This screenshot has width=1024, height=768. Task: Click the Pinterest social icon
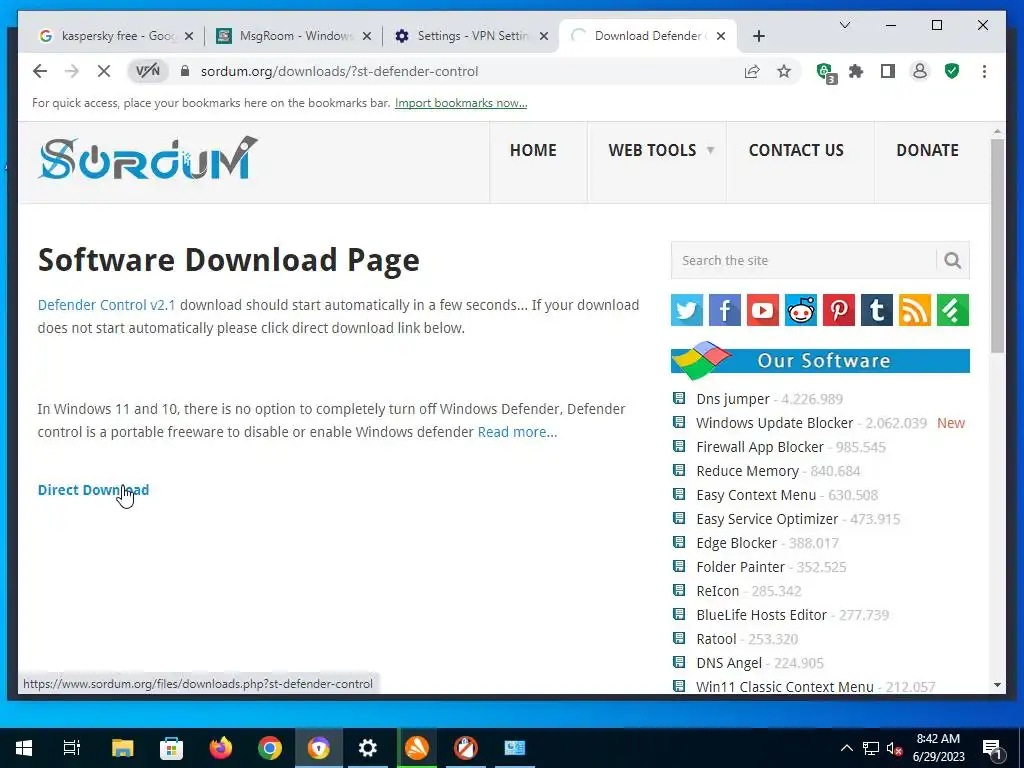click(x=839, y=310)
